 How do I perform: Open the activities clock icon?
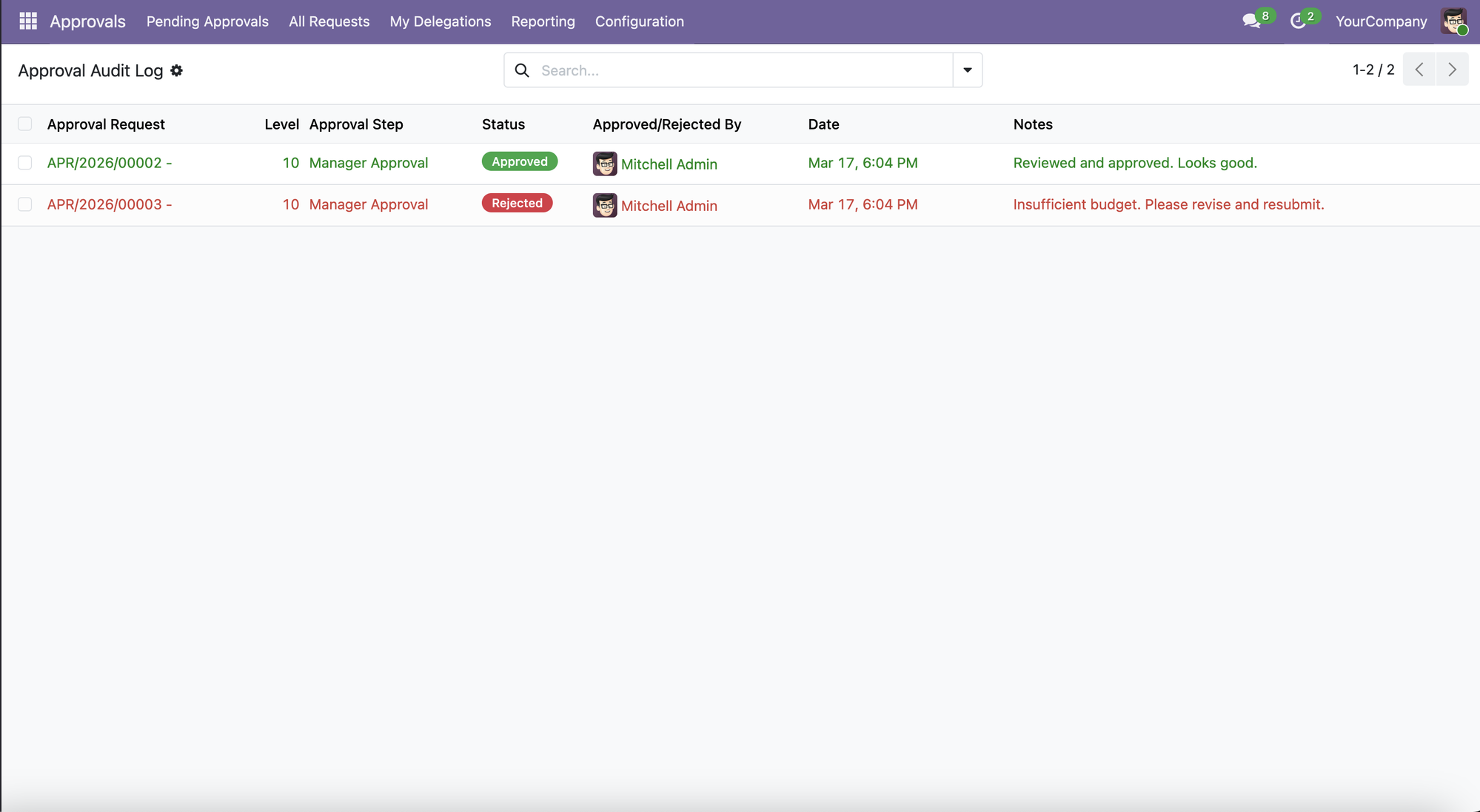tap(1300, 20)
